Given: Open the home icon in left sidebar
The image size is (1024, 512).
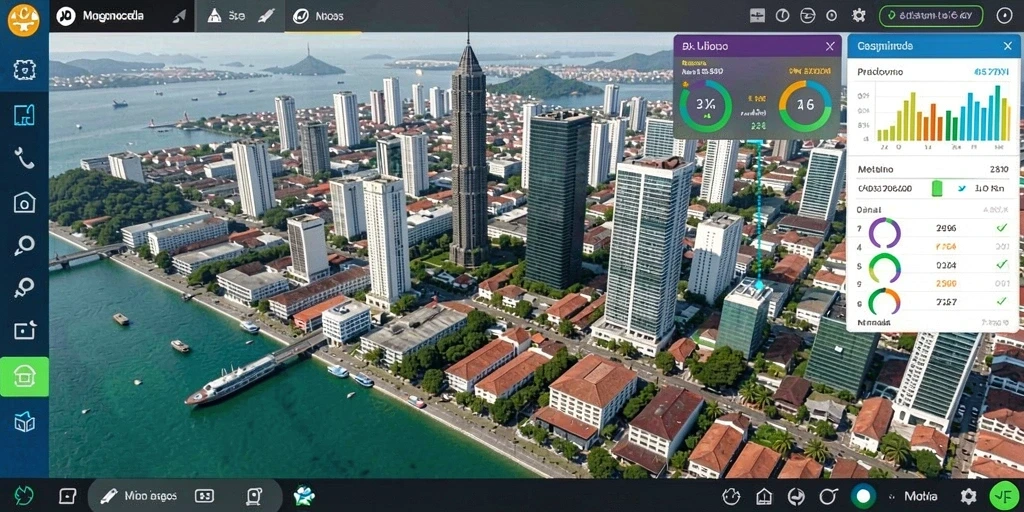Looking at the screenshot, I should click(24, 202).
